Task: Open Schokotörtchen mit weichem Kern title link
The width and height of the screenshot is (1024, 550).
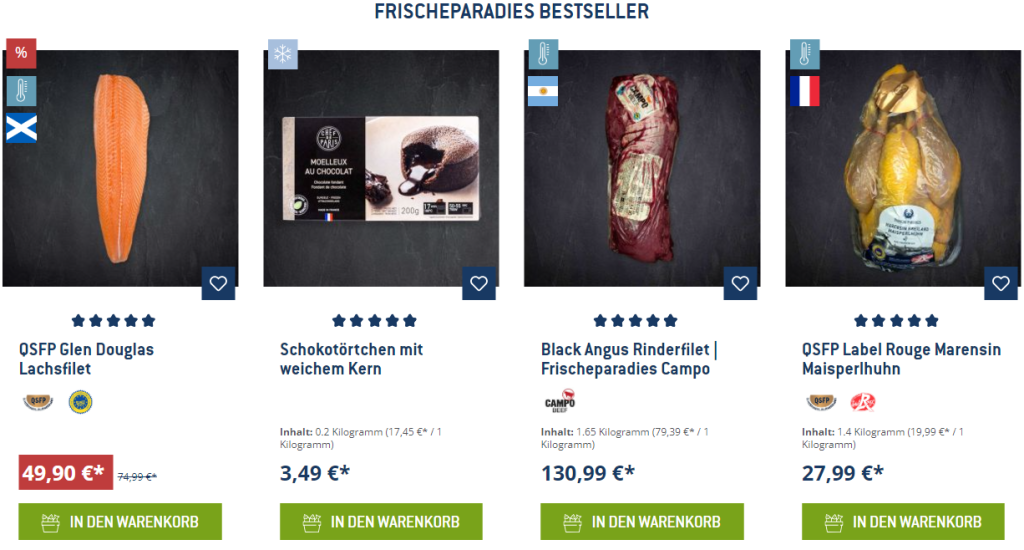Action: pyautogui.click(x=351, y=359)
